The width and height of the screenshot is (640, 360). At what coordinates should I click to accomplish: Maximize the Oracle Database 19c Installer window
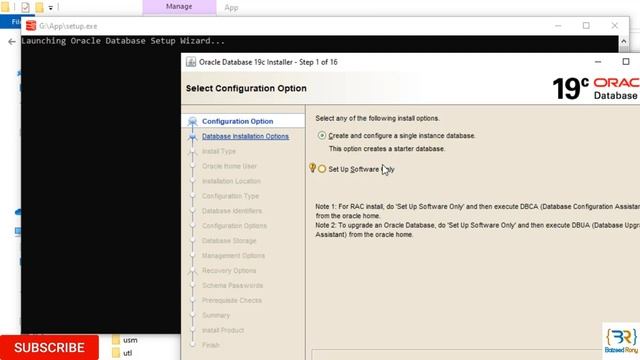[626, 62]
